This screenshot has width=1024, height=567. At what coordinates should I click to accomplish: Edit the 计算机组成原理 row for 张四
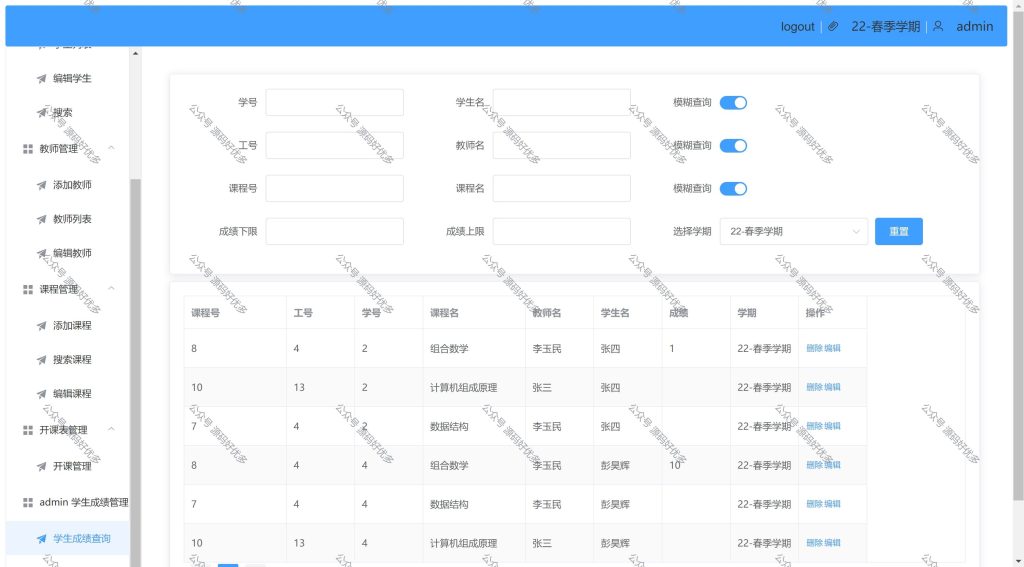832,387
